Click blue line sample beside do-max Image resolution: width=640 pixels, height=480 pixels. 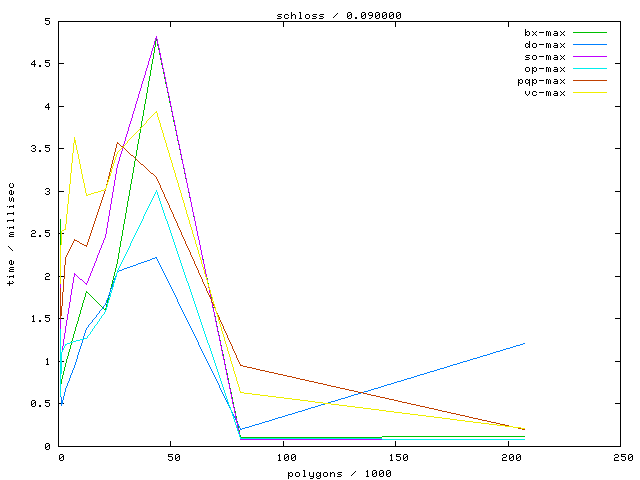click(x=590, y=45)
